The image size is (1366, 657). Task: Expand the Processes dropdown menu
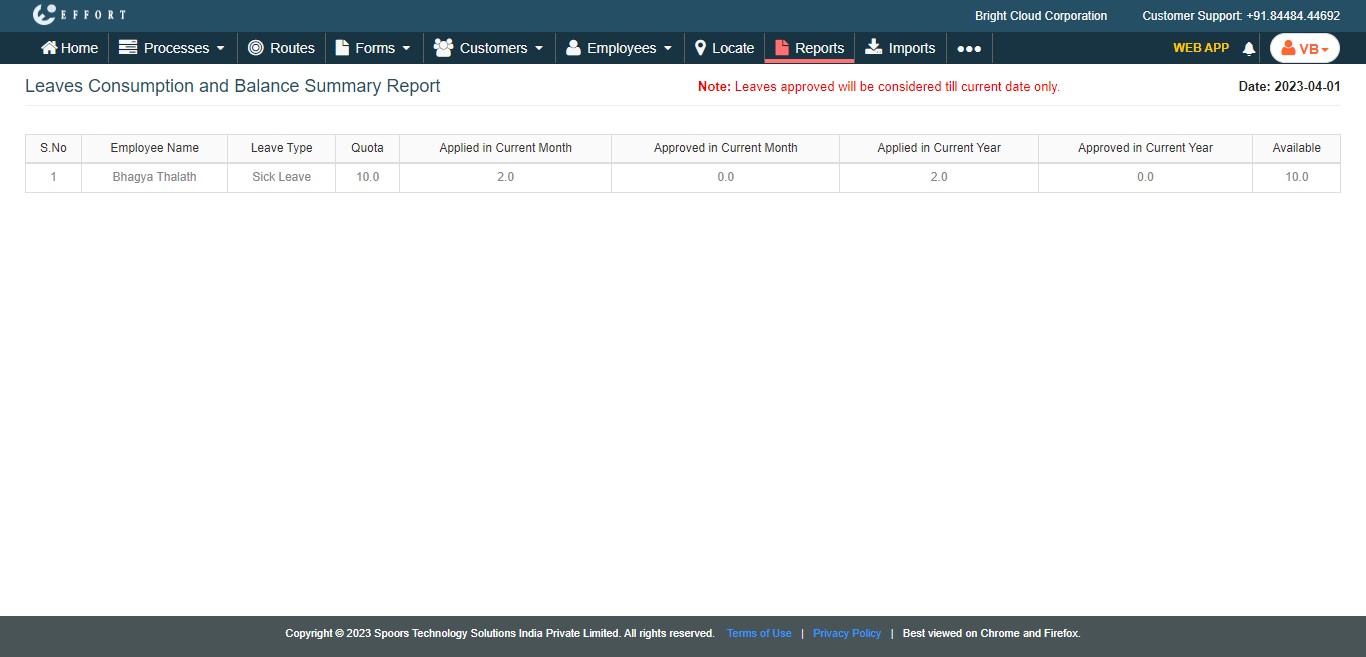coord(172,48)
